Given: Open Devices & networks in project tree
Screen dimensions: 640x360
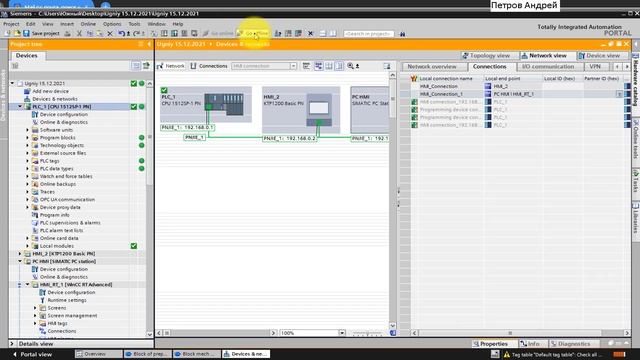Looking at the screenshot, I should (x=55, y=99).
